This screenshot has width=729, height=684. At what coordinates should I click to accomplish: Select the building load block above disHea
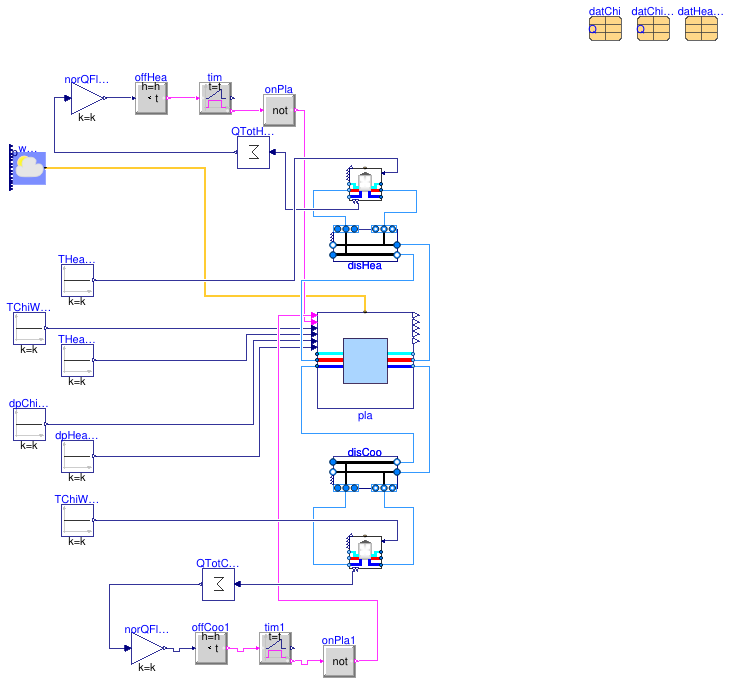[365, 184]
